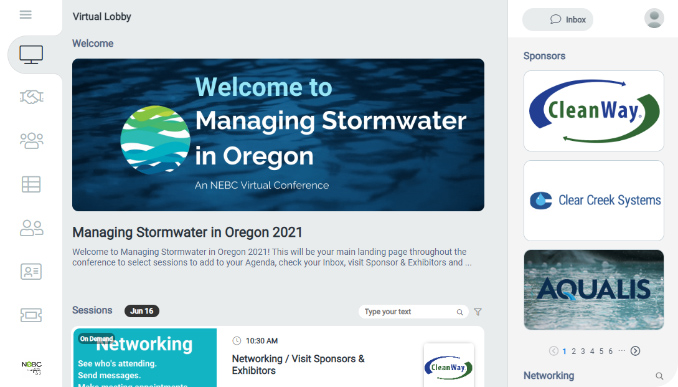Open the handshake sponsors icon
The height and width of the screenshot is (387, 678).
pyautogui.click(x=32, y=97)
